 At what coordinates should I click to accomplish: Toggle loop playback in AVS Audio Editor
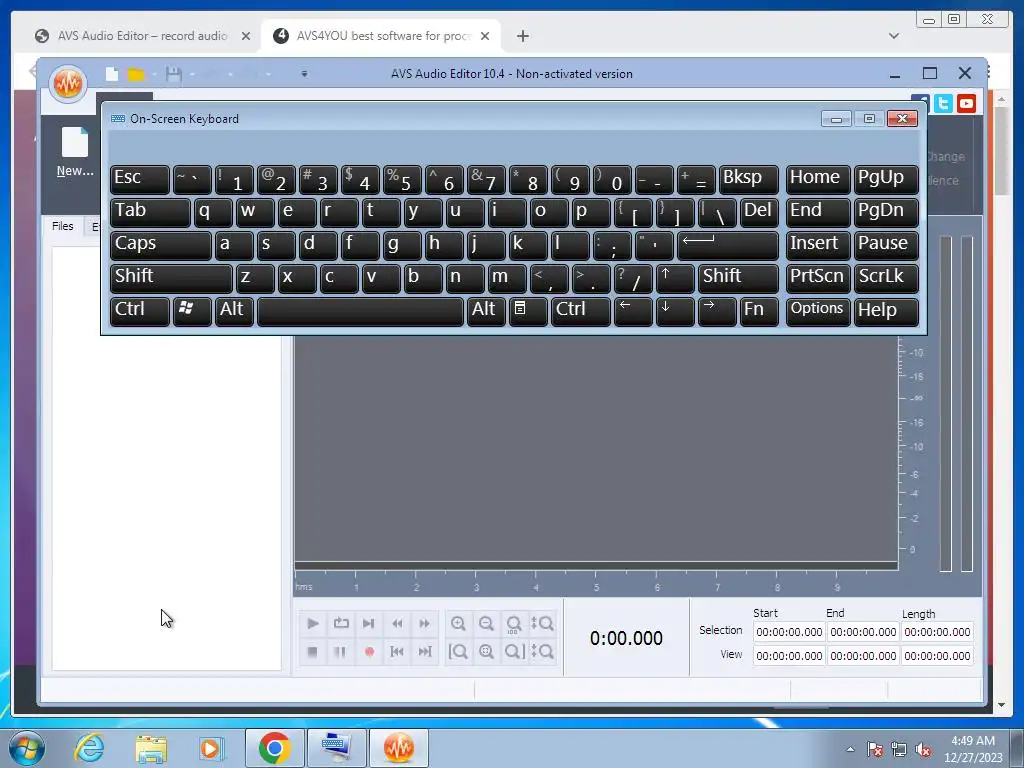pyautogui.click(x=341, y=624)
